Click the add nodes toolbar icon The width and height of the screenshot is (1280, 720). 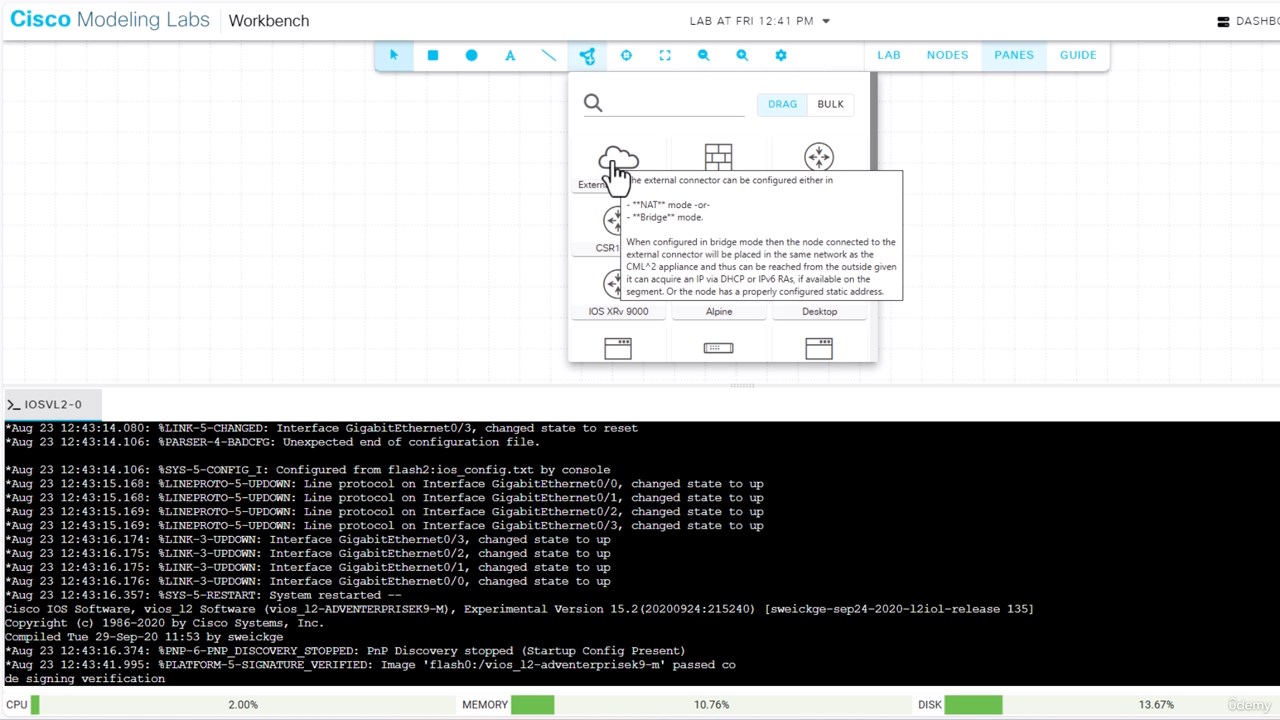tap(587, 56)
